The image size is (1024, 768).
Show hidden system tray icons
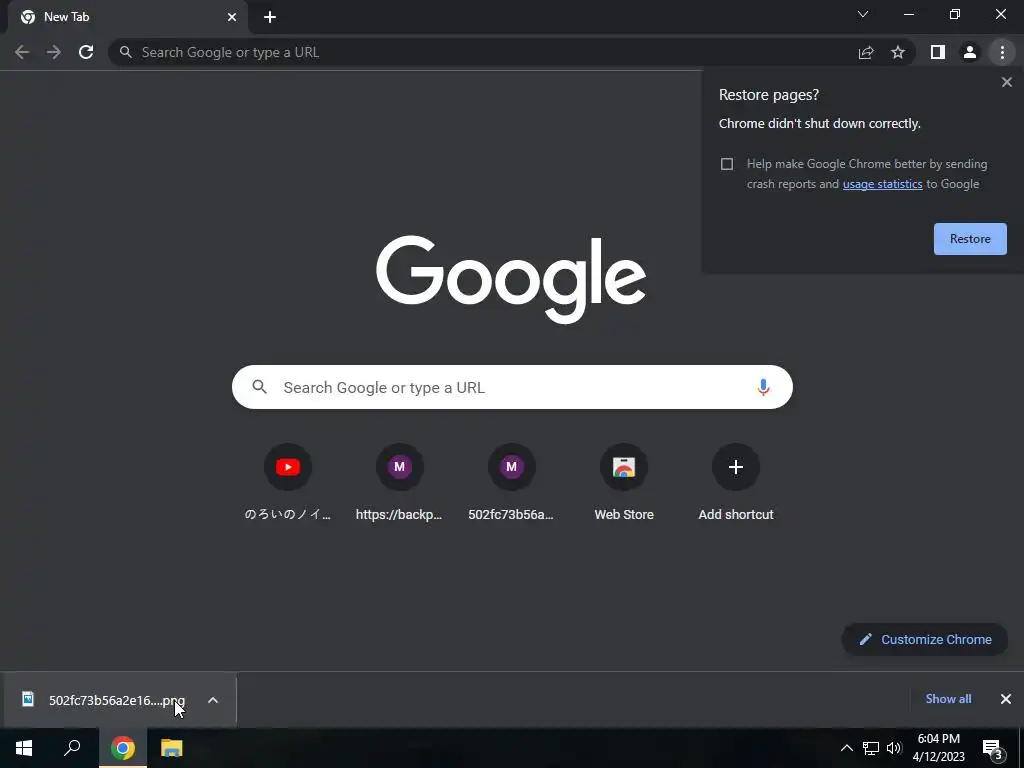[x=846, y=748]
